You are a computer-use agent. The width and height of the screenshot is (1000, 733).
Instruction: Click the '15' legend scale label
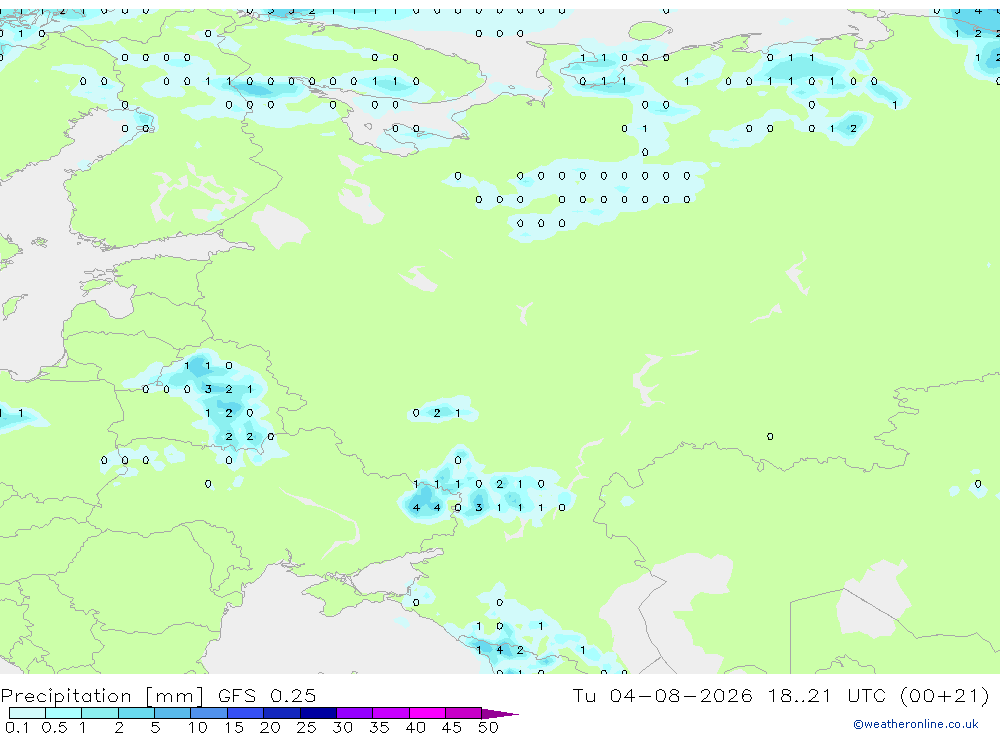click(x=234, y=727)
